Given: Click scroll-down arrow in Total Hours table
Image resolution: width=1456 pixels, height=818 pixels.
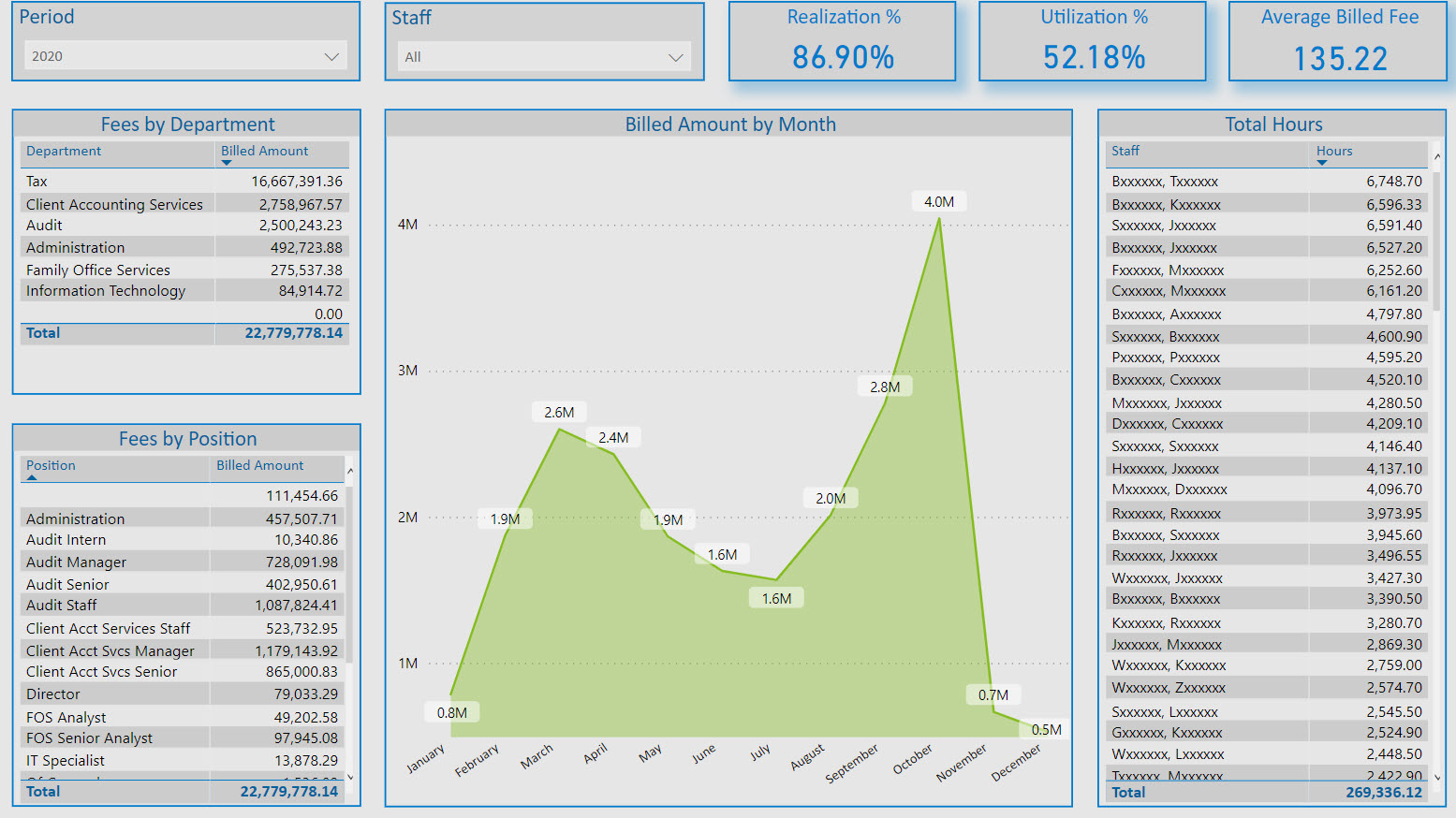Looking at the screenshot, I should [1437, 777].
